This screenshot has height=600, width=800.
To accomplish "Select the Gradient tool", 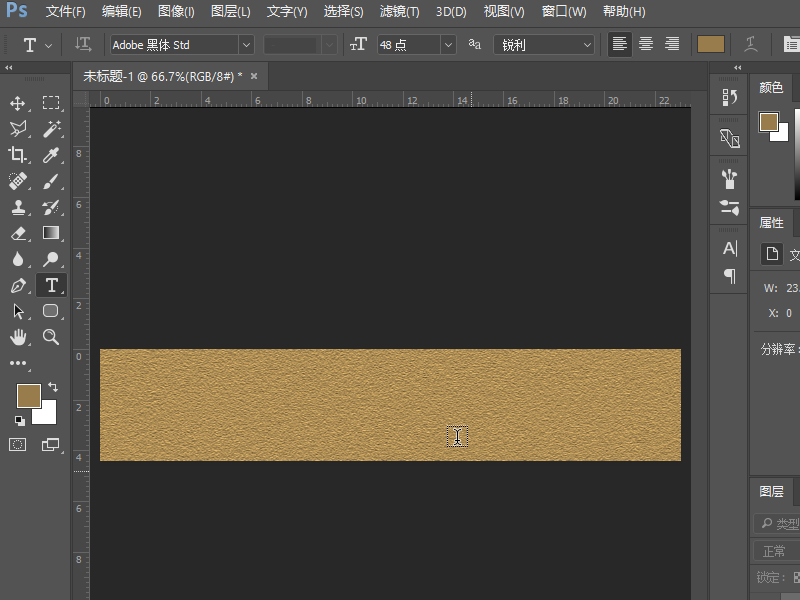I will [x=51, y=233].
